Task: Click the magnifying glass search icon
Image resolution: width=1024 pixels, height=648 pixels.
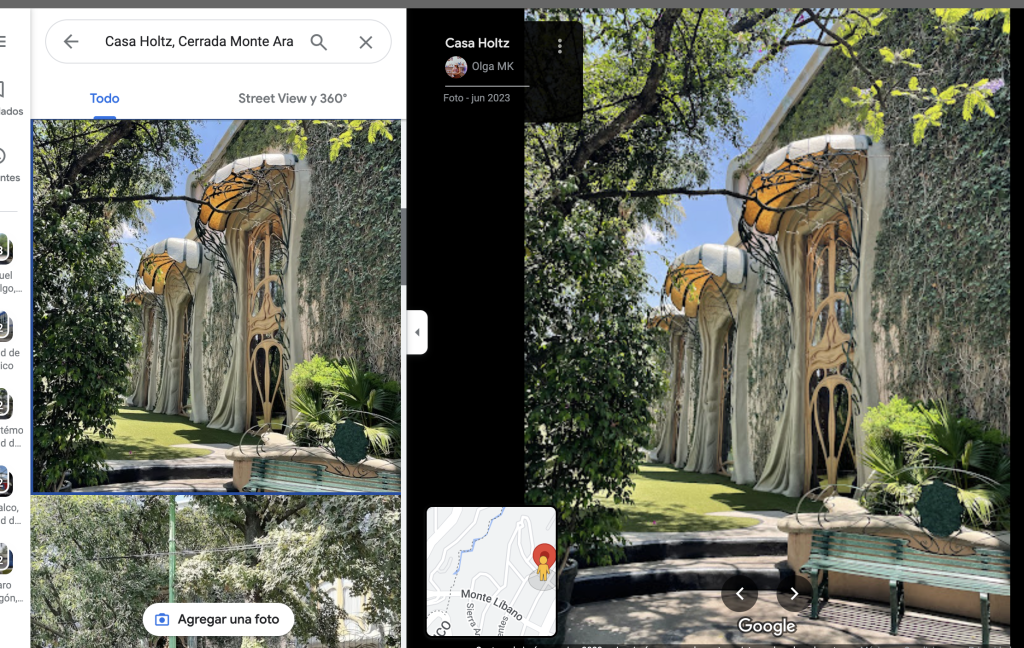Action: pos(318,42)
